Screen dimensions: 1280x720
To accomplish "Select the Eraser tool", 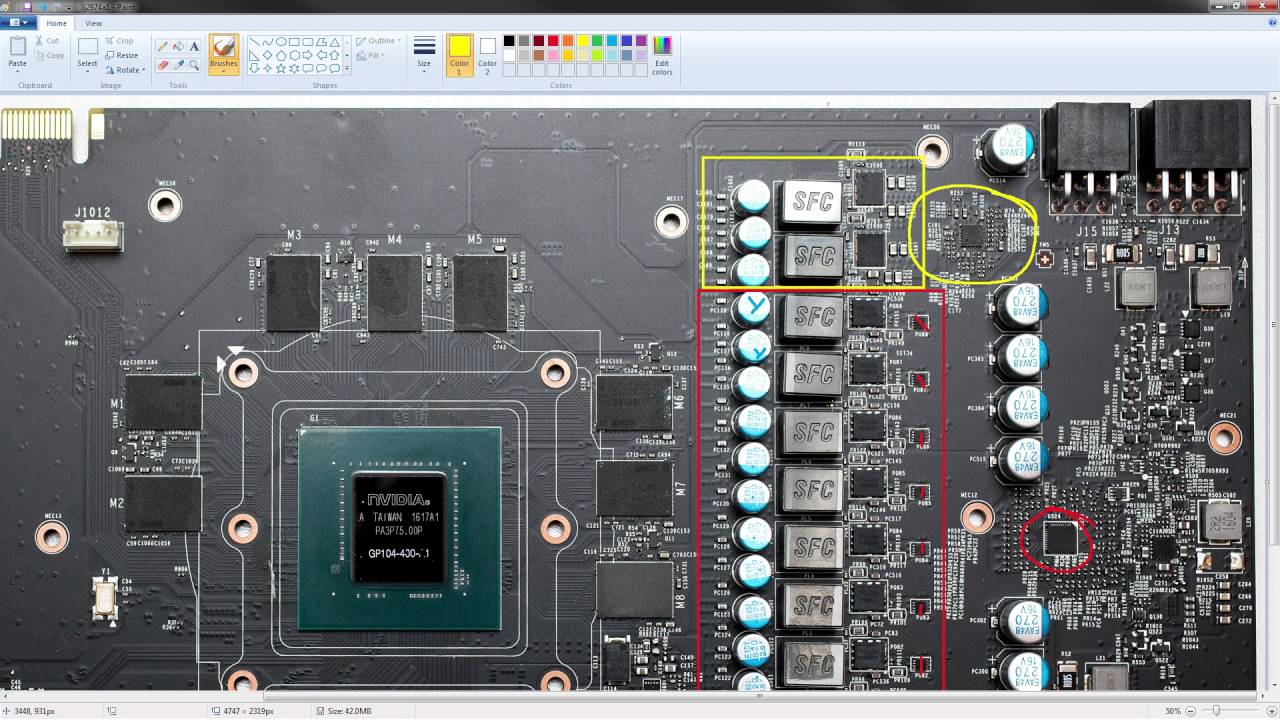I will point(162,64).
